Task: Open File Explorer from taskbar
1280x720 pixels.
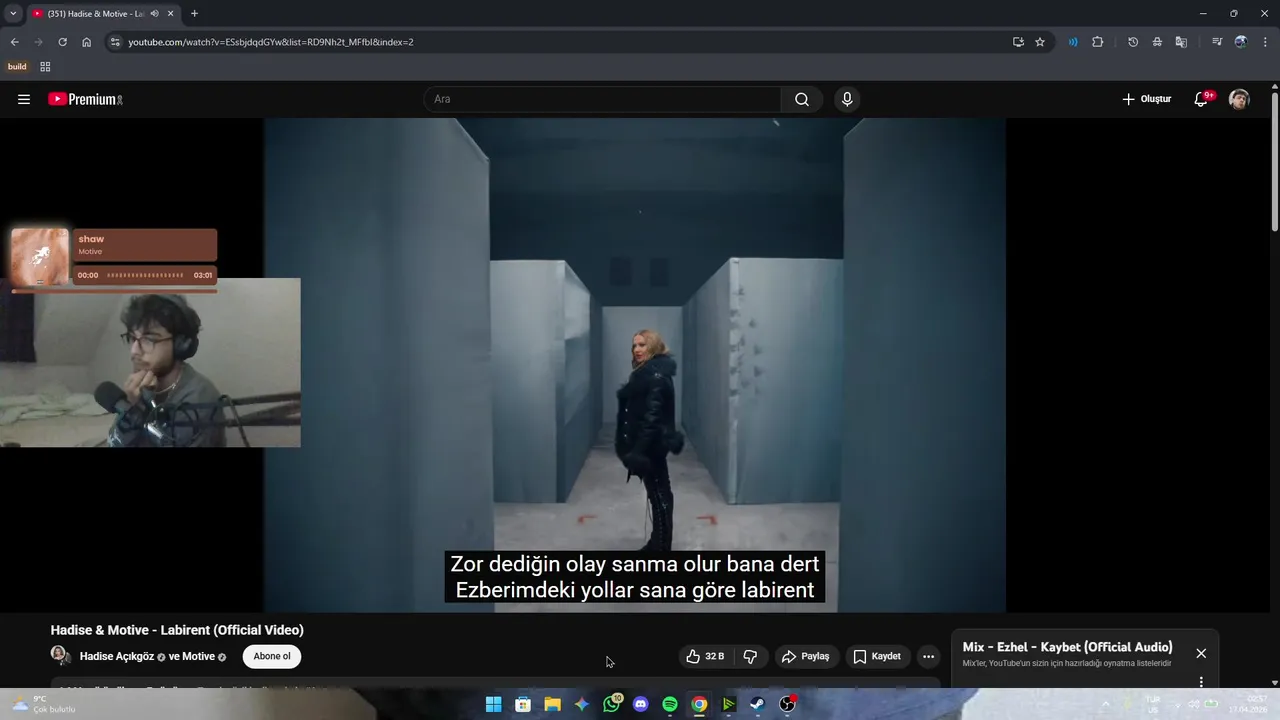Action: point(552,704)
